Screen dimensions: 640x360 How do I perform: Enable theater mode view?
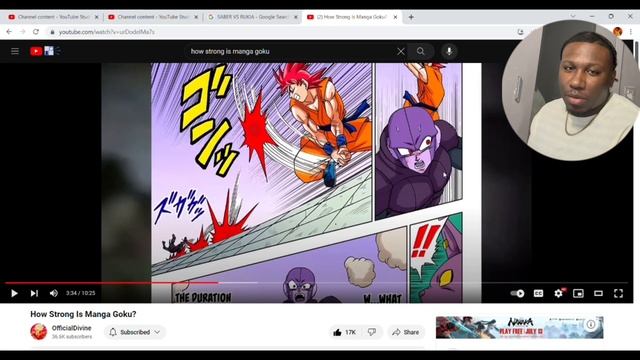point(598,293)
